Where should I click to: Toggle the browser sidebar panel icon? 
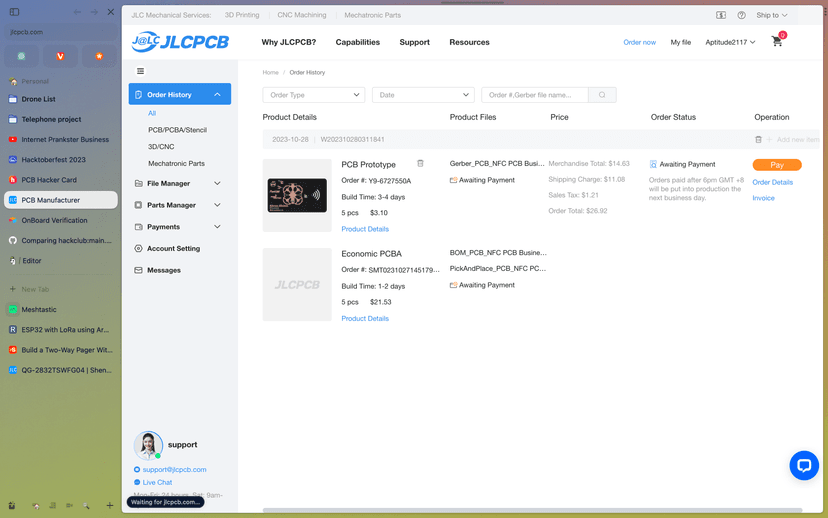[x=14, y=12]
